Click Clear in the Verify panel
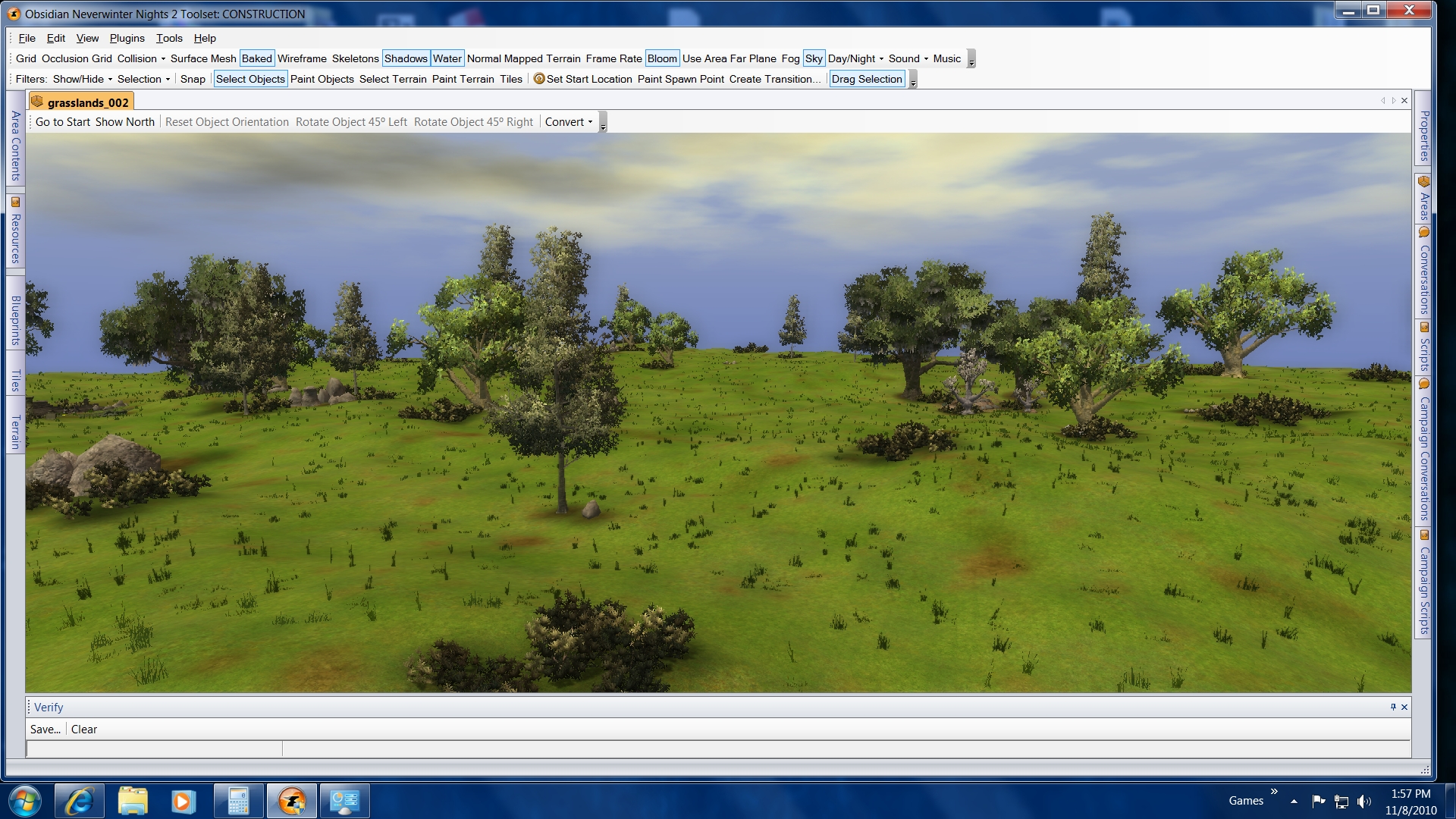 (84, 730)
